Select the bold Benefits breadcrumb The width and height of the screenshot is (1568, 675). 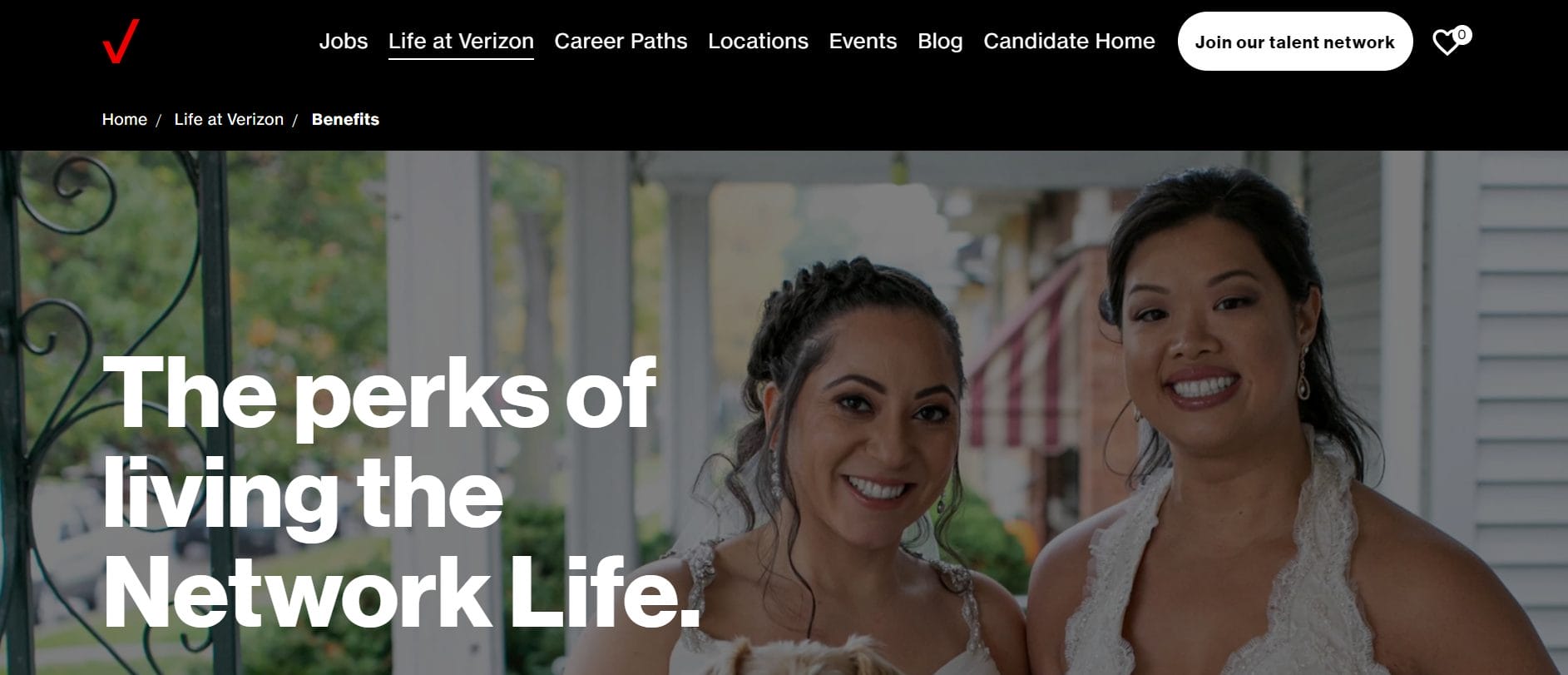[345, 119]
